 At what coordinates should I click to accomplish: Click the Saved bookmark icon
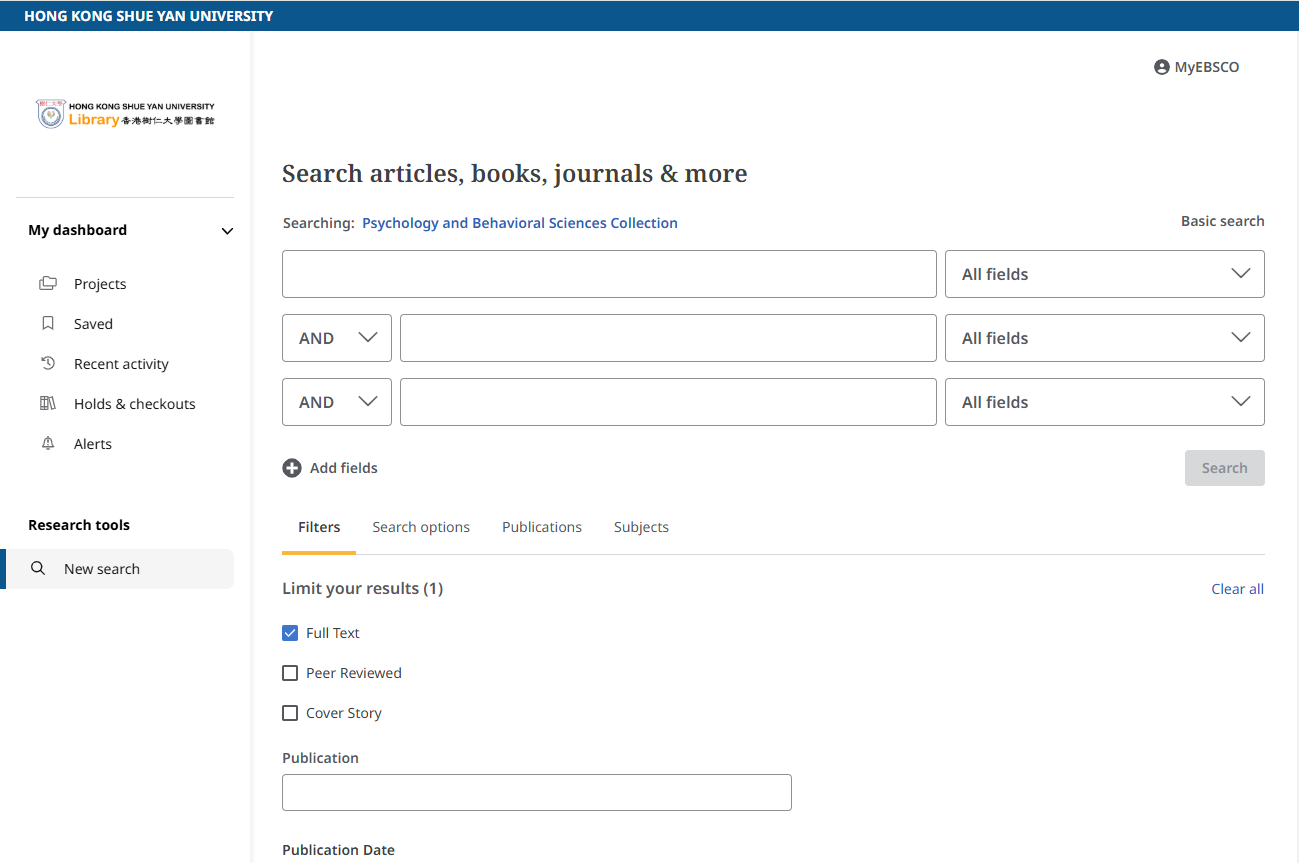tap(48, 324)
